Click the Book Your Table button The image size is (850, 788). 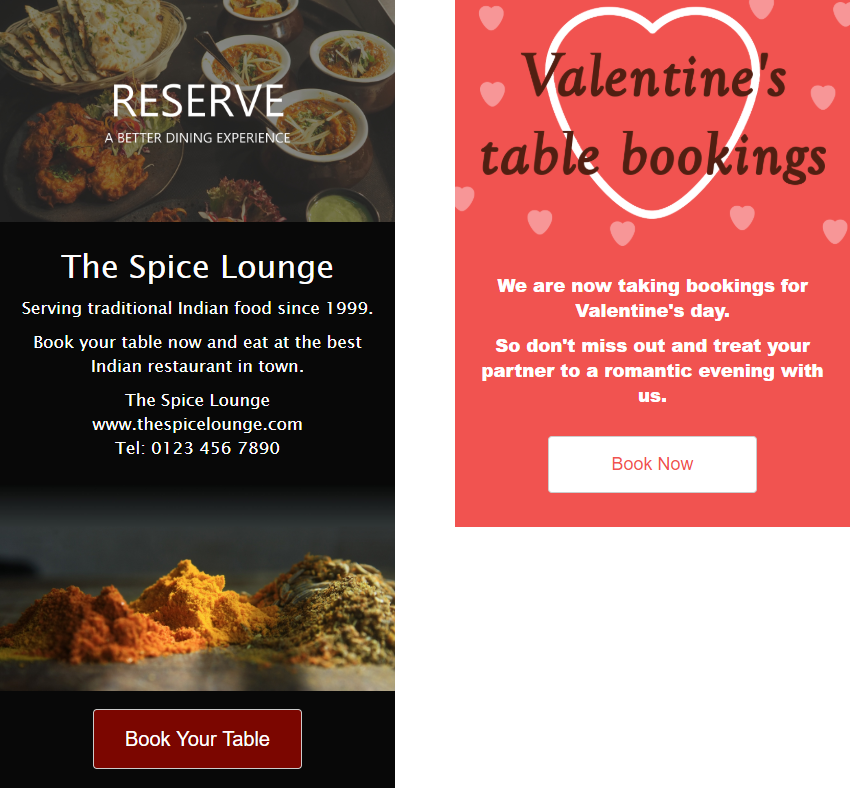197,739
